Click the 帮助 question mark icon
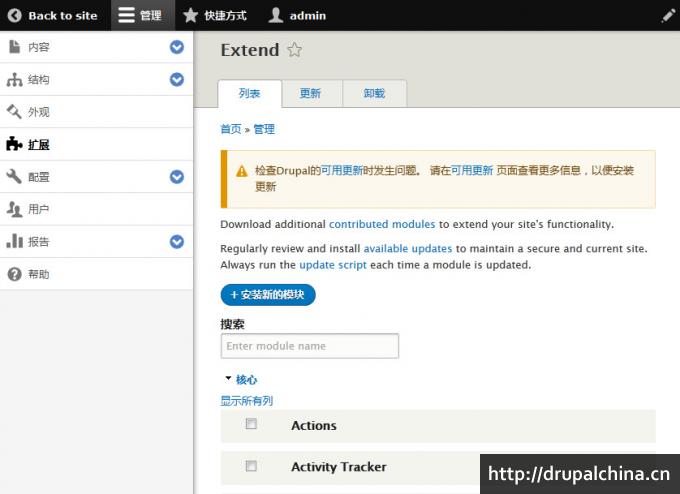The image size is (680, 494). tap(14, 274)
